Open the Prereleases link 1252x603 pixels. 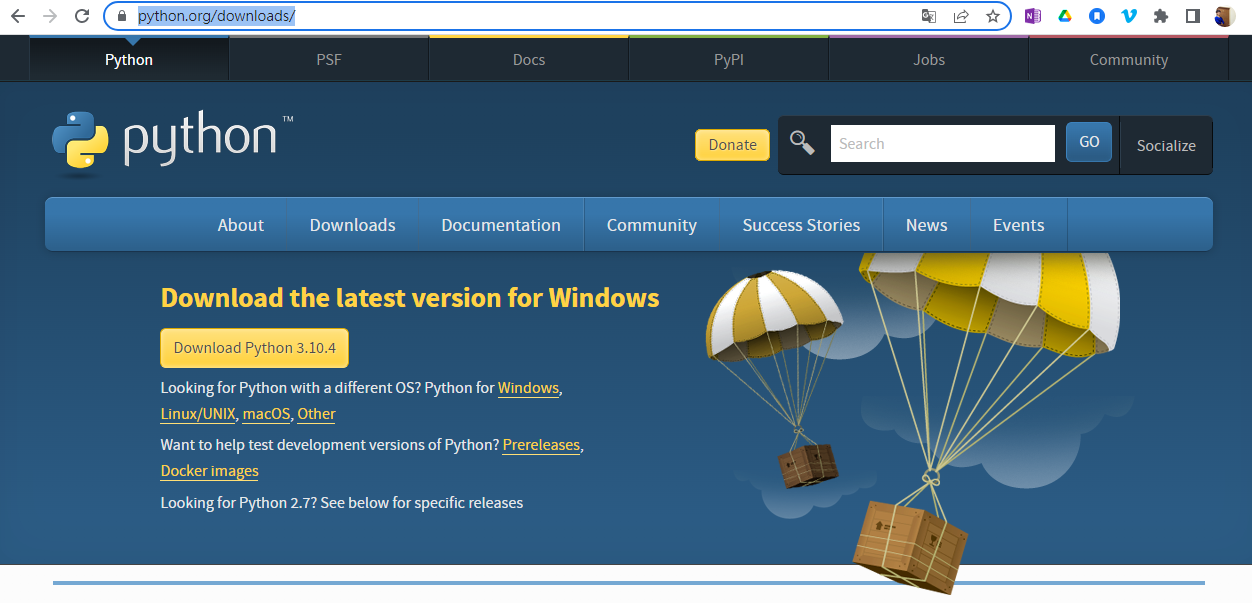pyautogui.click(x=541, y=445)
